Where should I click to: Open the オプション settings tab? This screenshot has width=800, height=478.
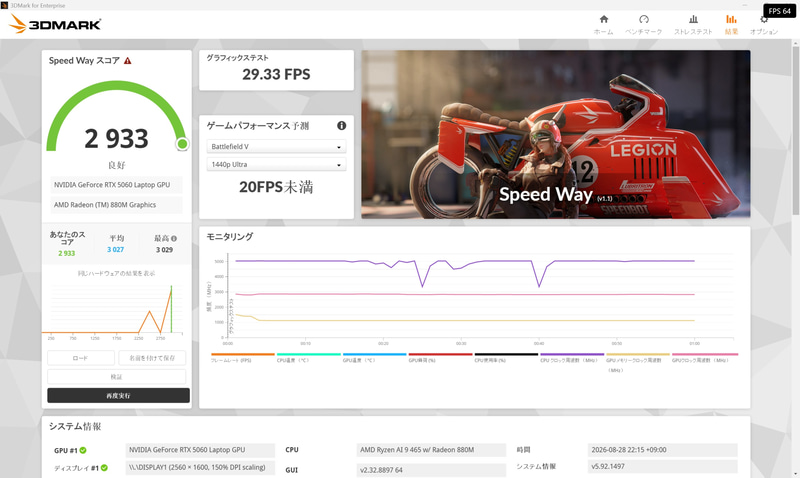click(764, 24)
